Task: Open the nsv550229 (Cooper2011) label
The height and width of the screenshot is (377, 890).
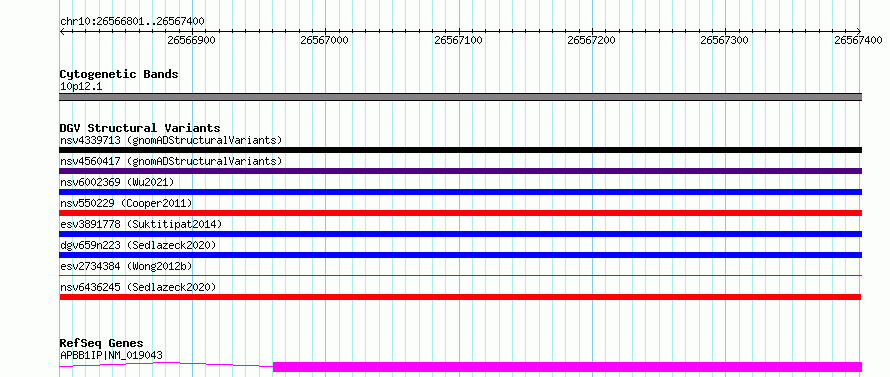Action: coord(126,203)
